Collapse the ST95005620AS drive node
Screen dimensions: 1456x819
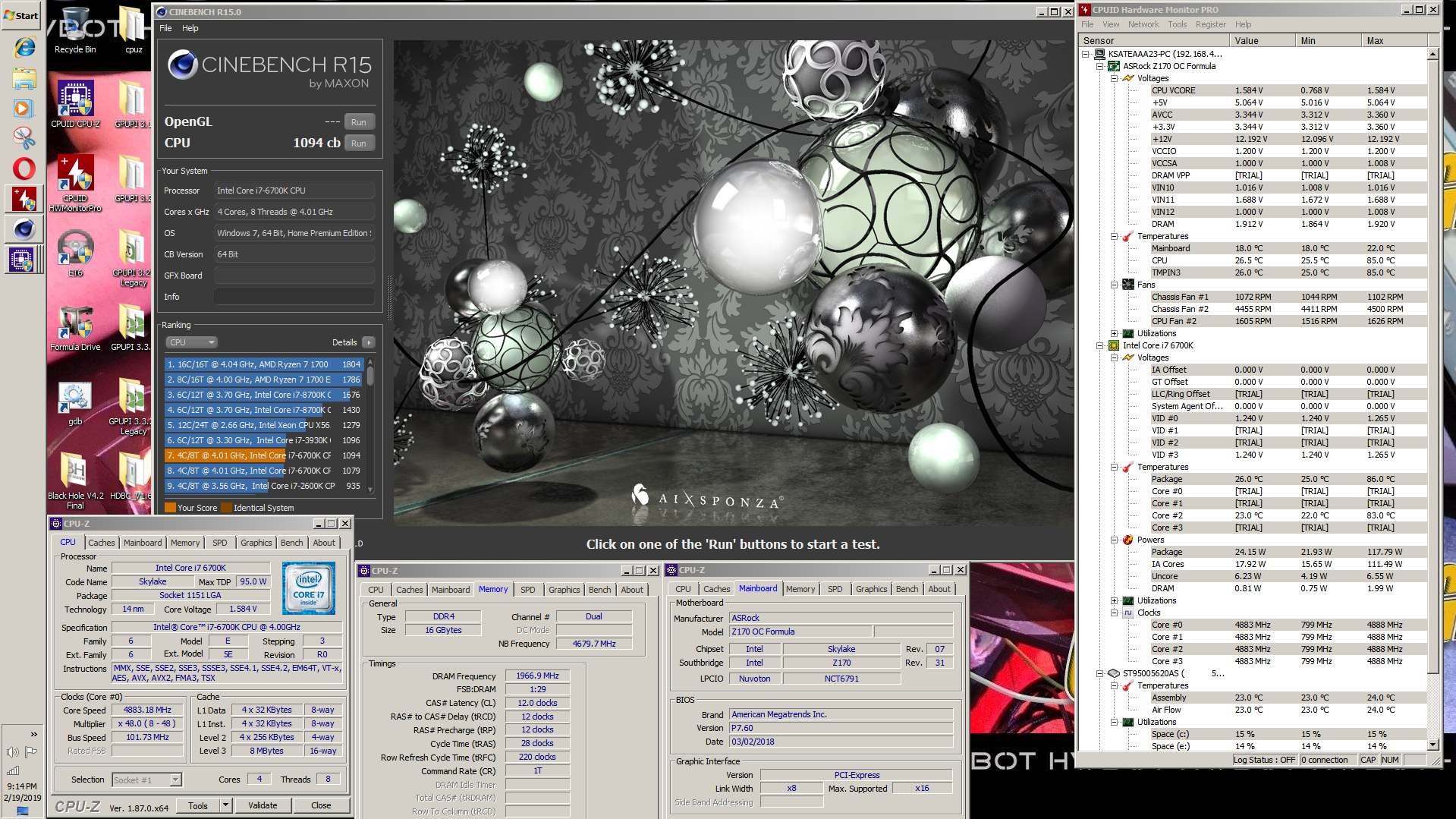point(1099,673)
